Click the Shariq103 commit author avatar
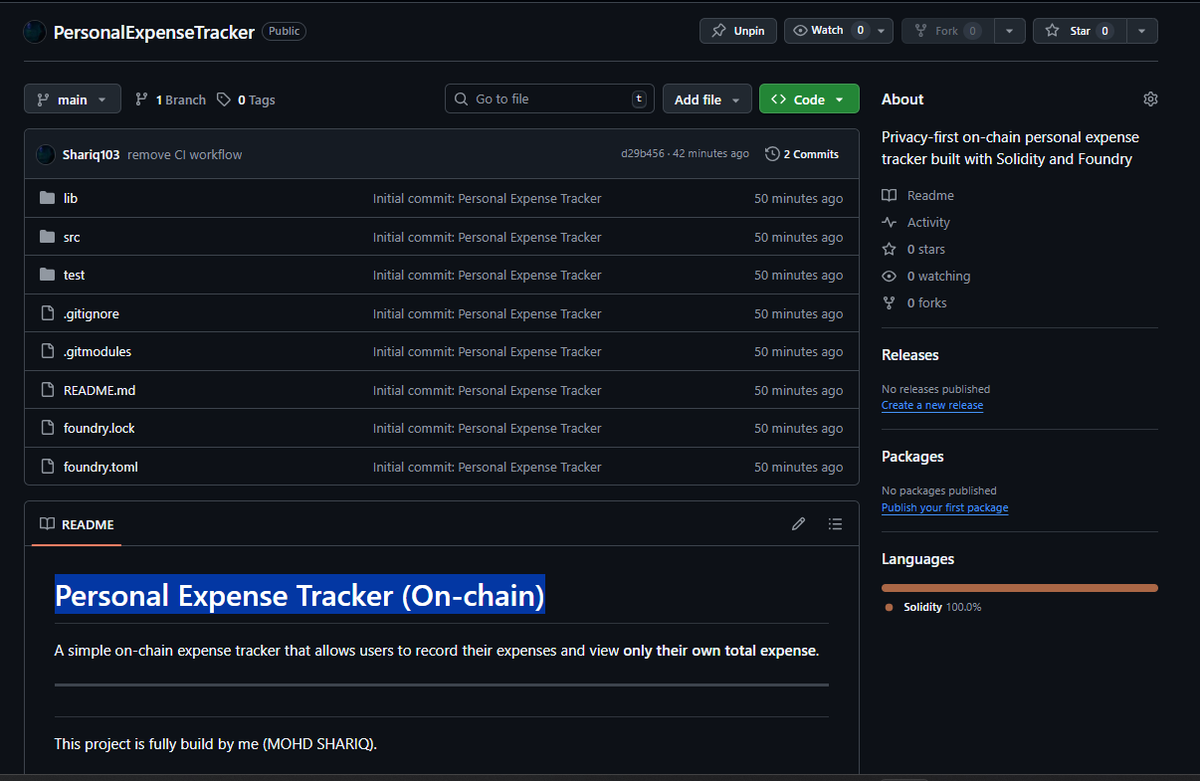Image resolution: width=1200 pixels, height=781 pixels. coord(45,154)
